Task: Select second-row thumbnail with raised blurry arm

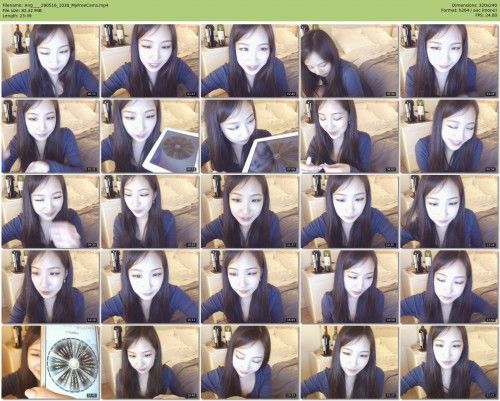Action: click(50, 136)
